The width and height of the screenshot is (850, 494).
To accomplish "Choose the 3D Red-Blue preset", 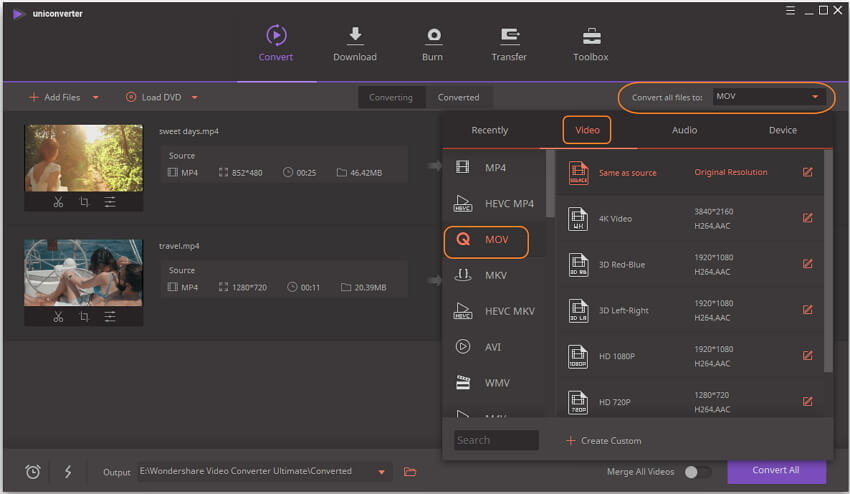I will point(690,265).
